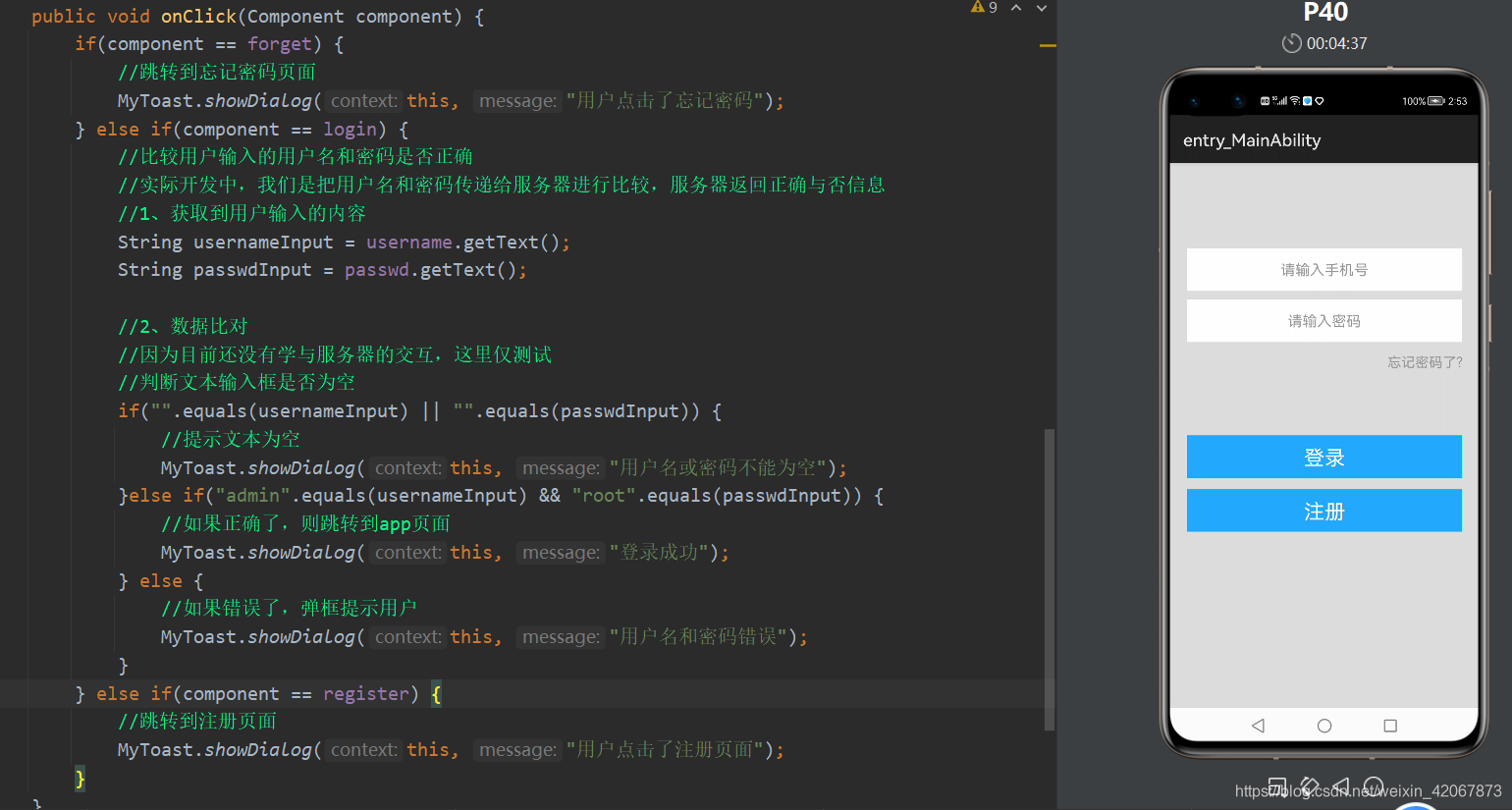Click the comment //1、获取到用户输入的内容
The image size is (1512, 810).
point(242,214)
